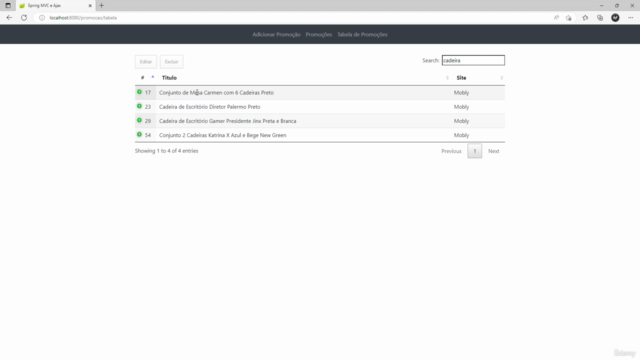640x360 pixels.
Task: Click the Excluir button
Action: [171, 62]
